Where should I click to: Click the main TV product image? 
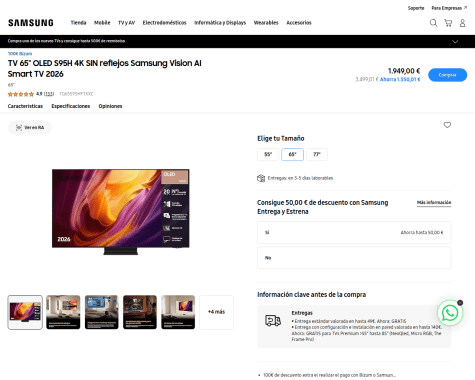point(121,212)
